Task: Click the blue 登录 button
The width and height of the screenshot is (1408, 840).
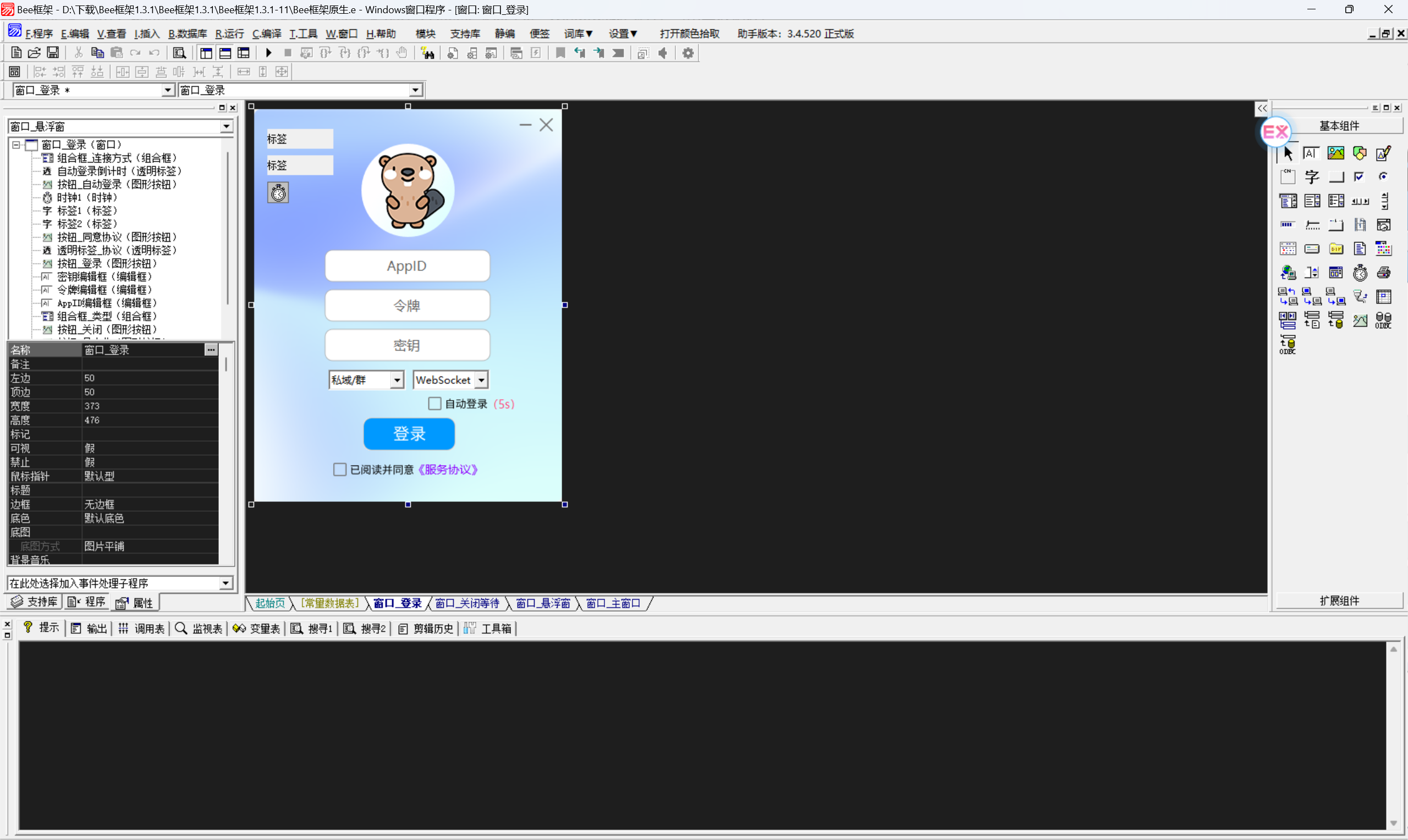Action: (x=409, y=434)
